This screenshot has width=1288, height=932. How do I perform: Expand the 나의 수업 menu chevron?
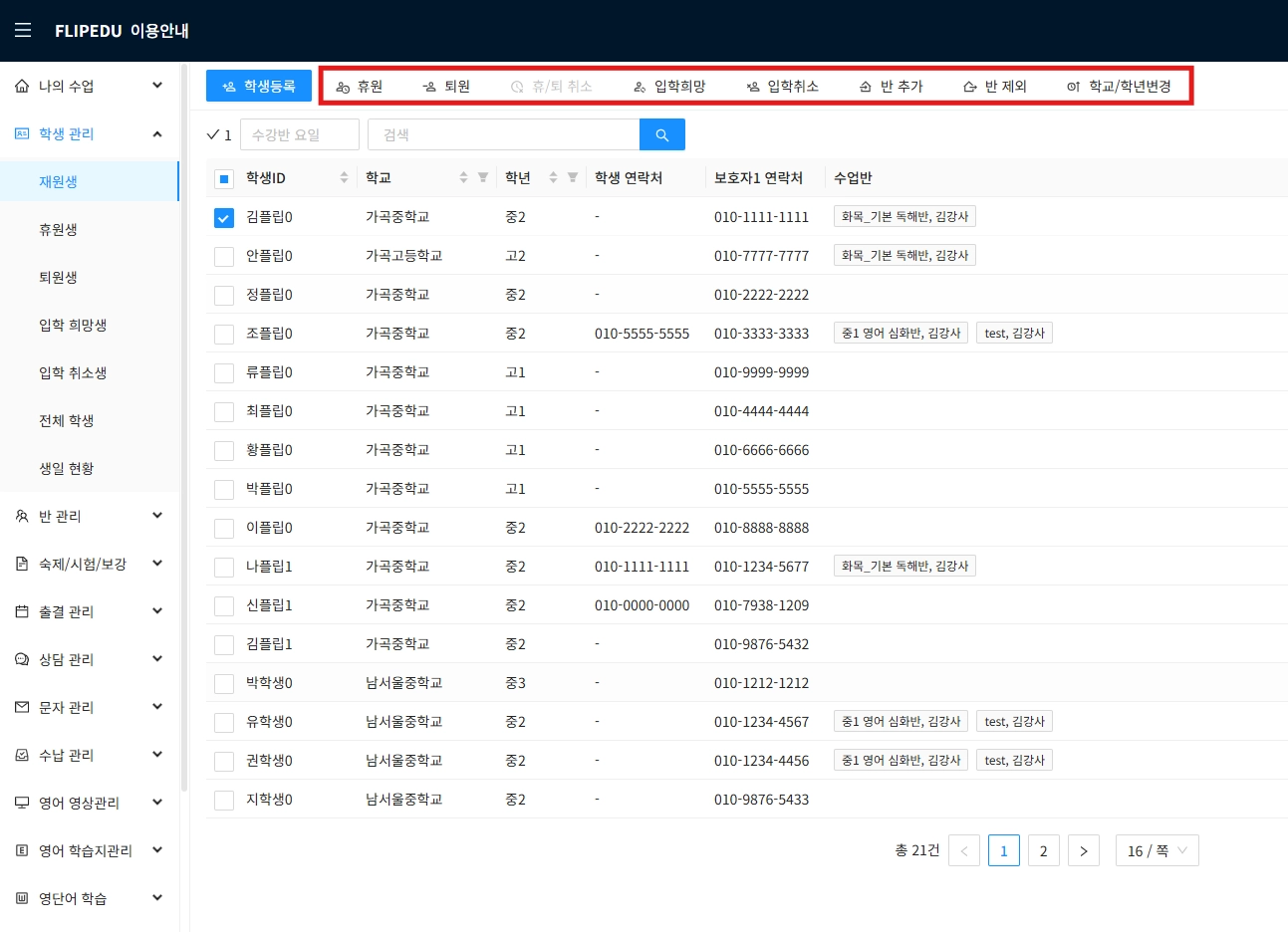tap(157, 86)
